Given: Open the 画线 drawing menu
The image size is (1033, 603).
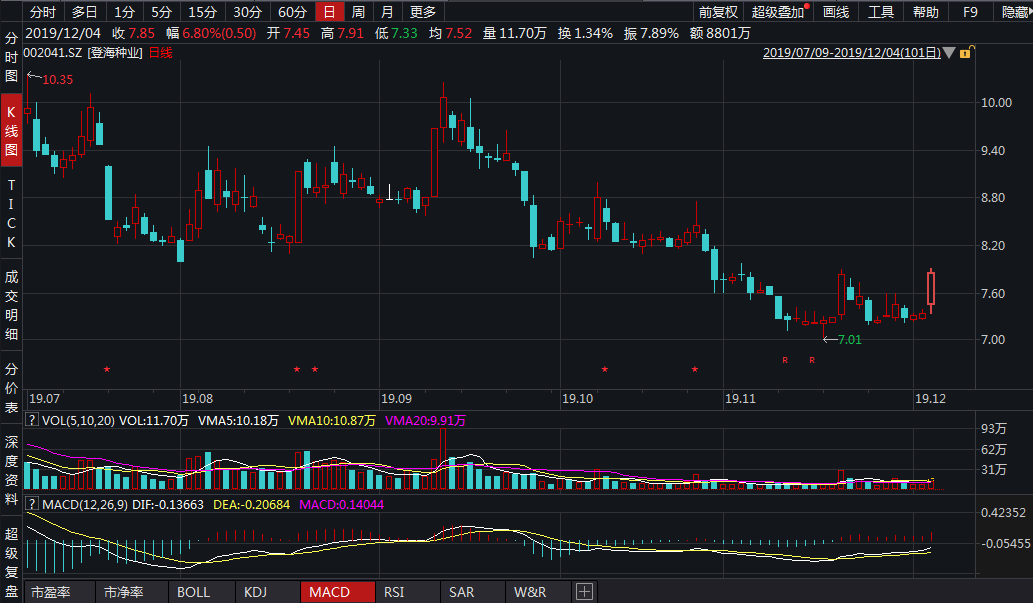Looking at the screenshot, I should click(836, 12).
